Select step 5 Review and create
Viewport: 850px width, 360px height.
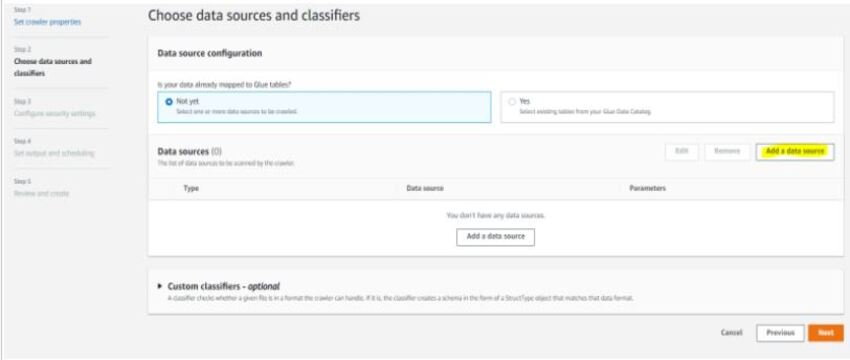[x=41, y=194]
